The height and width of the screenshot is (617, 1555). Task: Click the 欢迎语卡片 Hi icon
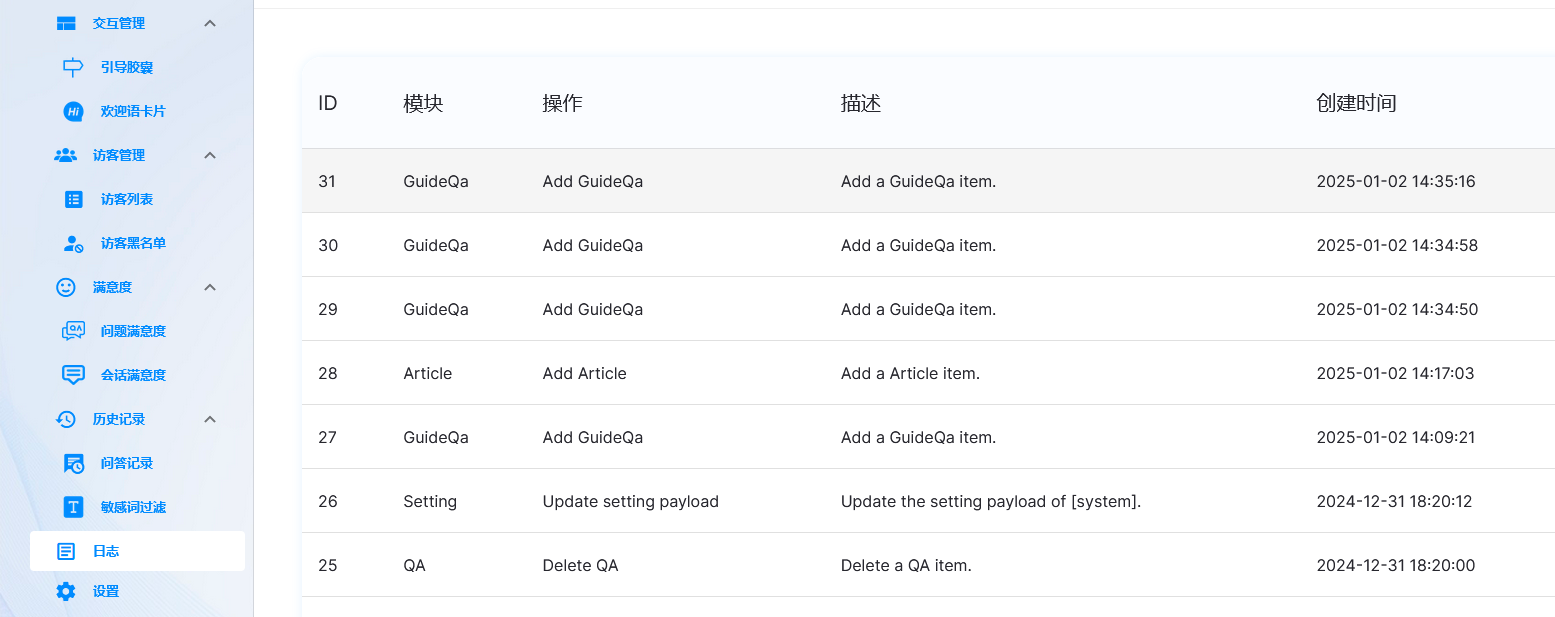tap(73, 111)
